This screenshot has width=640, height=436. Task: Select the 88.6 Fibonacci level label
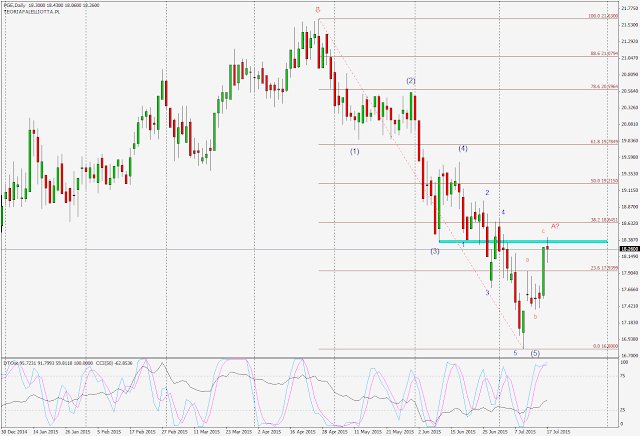point(604,53)
